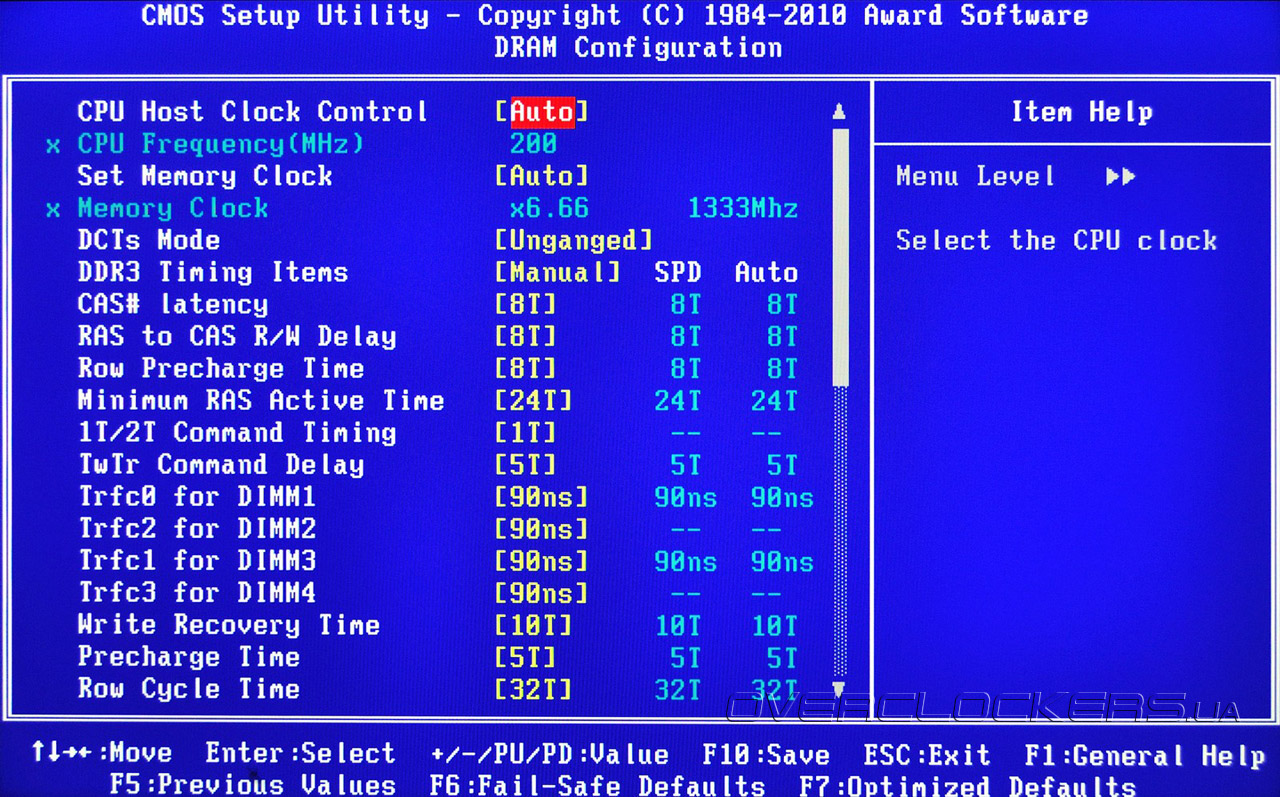Click the Row Cycle Time label
This screenshot has height=797, width=1280.
(189, 689)
